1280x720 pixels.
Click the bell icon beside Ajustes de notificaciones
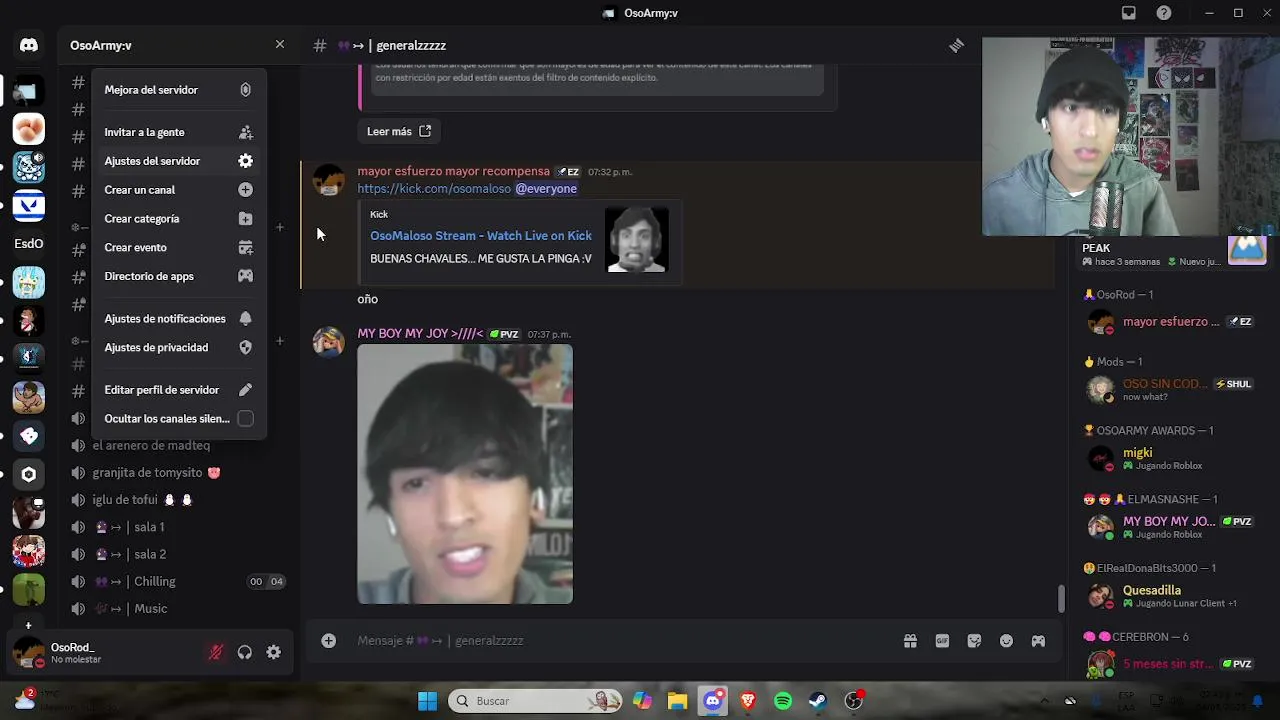[x=245, y=319]
